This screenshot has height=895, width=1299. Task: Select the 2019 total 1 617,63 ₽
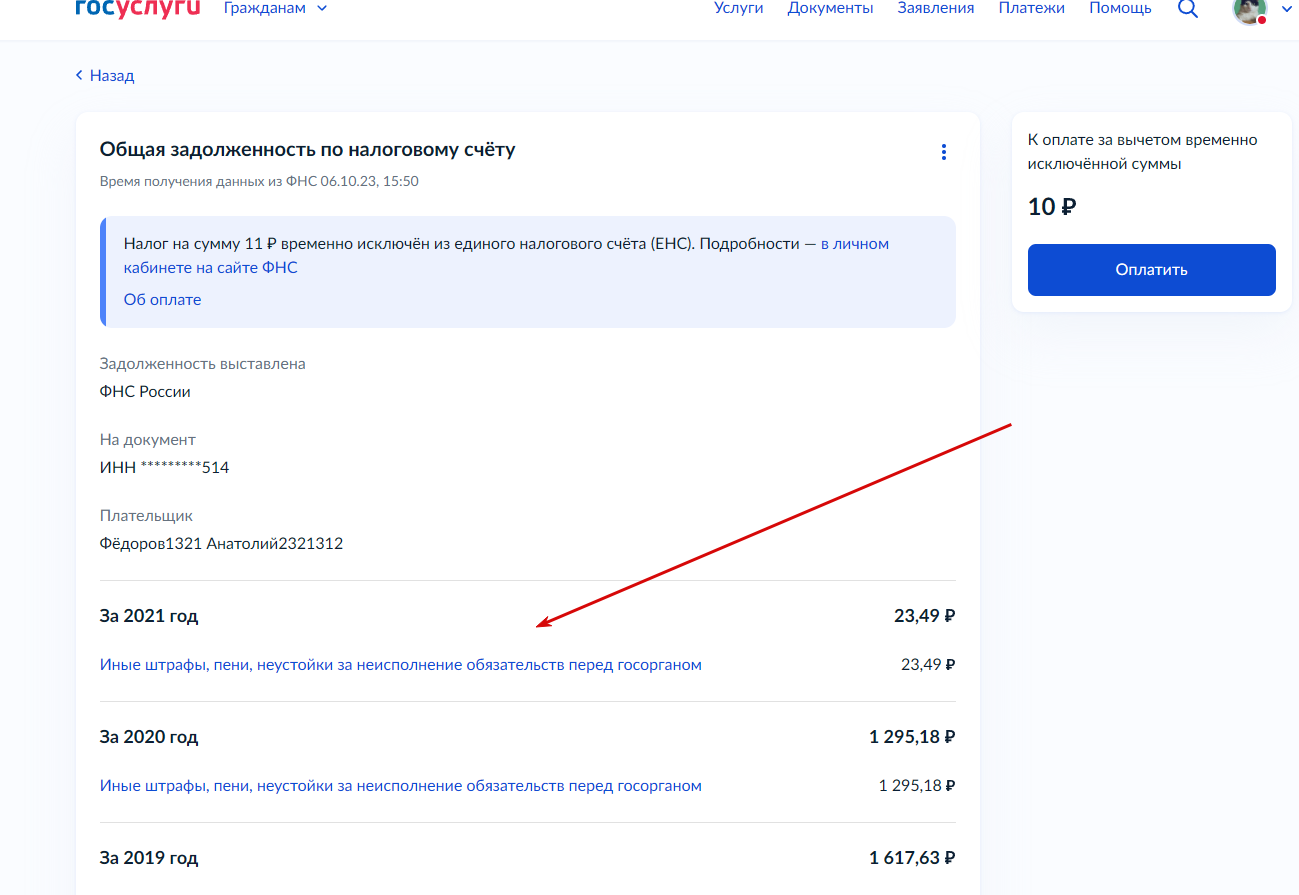[x=912, y=858]
